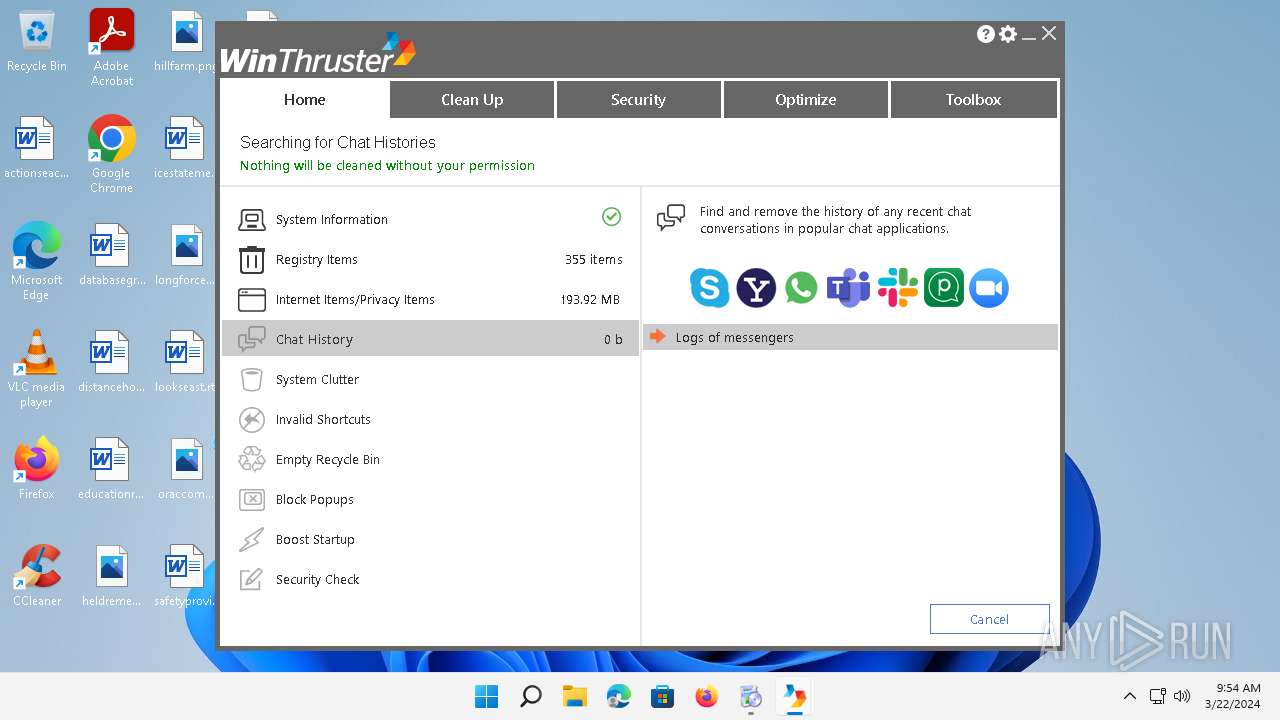Select Google Chrome desktop shortcut

click(x=112, y=154)
